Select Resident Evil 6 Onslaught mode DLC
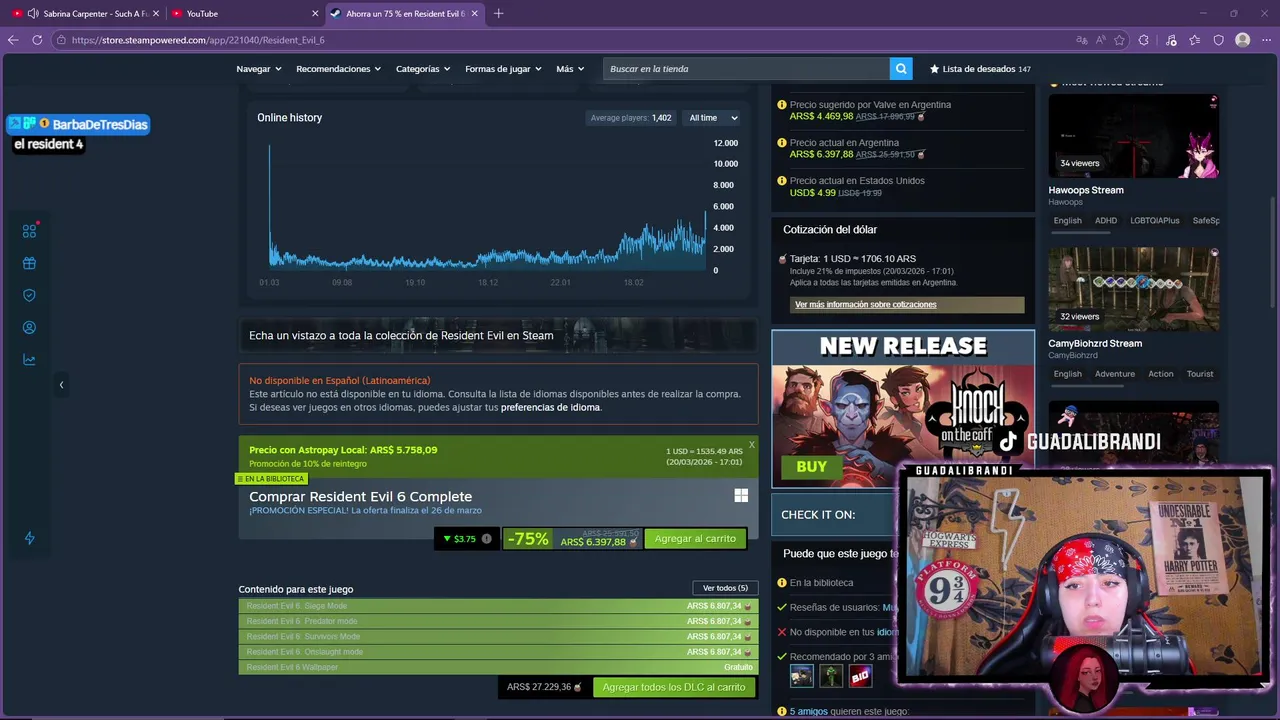The image size is (1280, 720). [498, 652]
